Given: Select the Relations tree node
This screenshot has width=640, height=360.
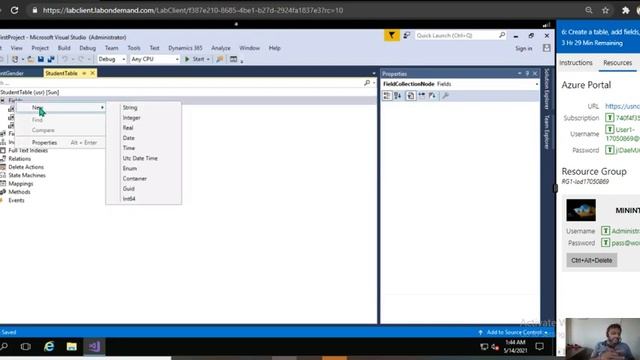Looking at the screenshot, I should (x=19, y=158).
